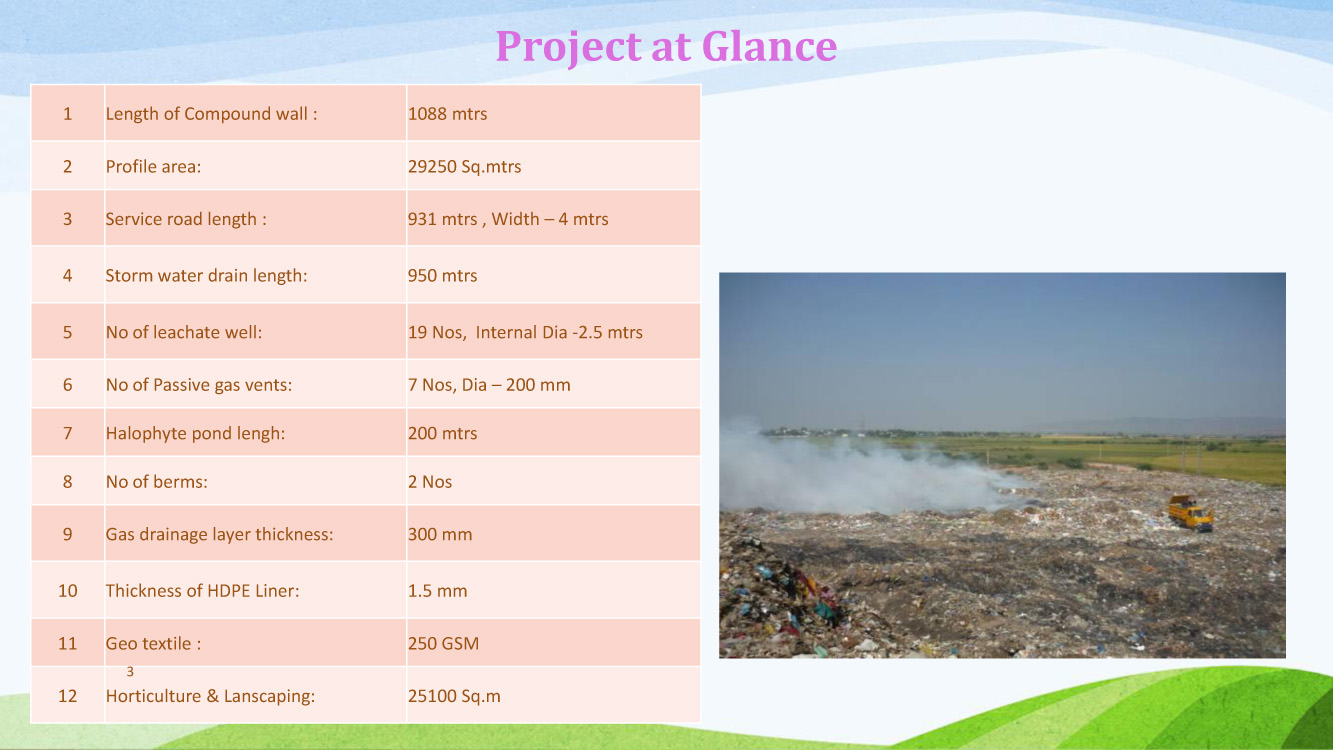Click the "No of berms:" cell
This screenshot has height=750, width=1333.
click(x=255, y=481)
